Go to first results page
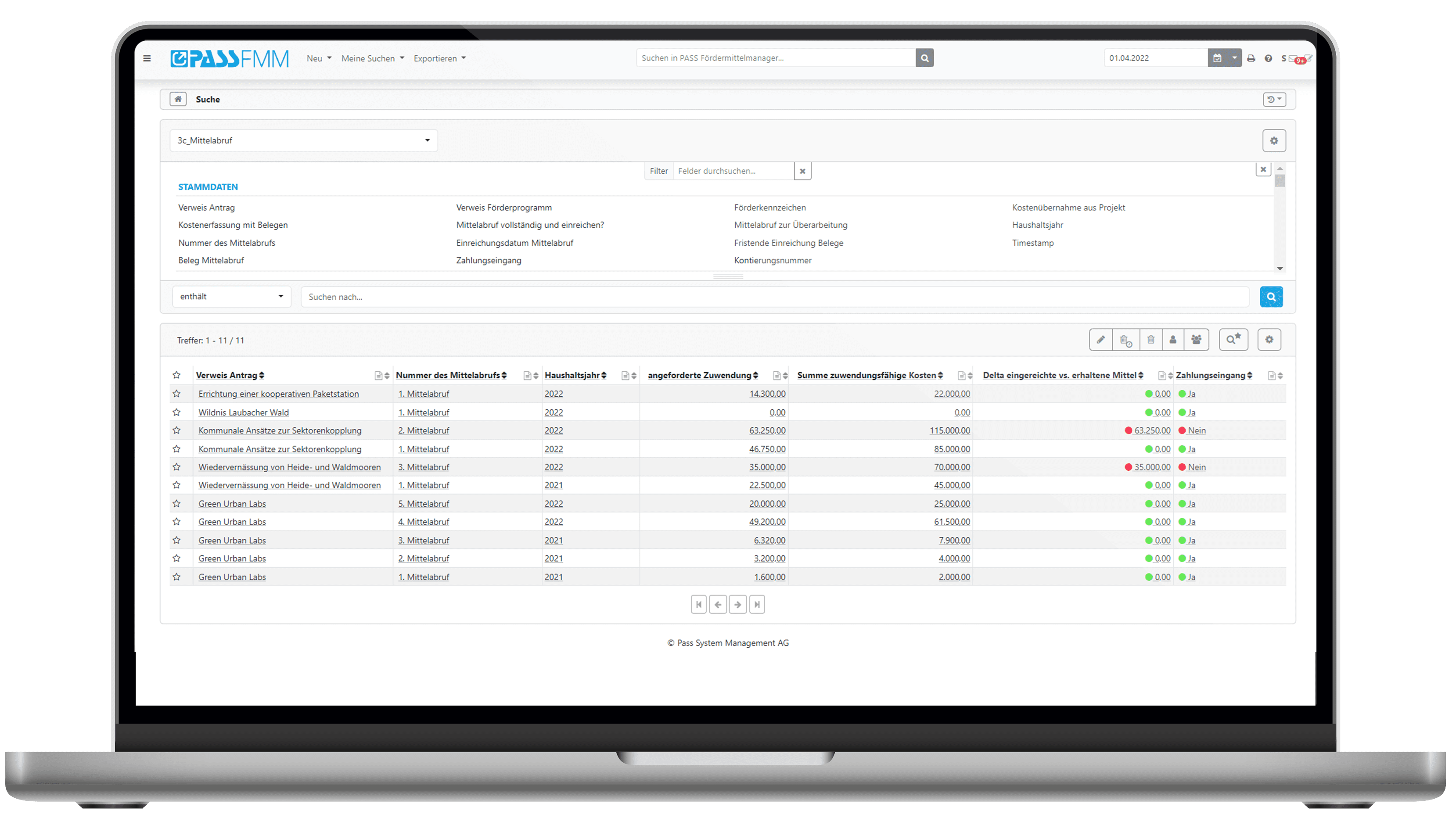The height and width of the screenshot is (825, 1456). [x=699, y=605]
